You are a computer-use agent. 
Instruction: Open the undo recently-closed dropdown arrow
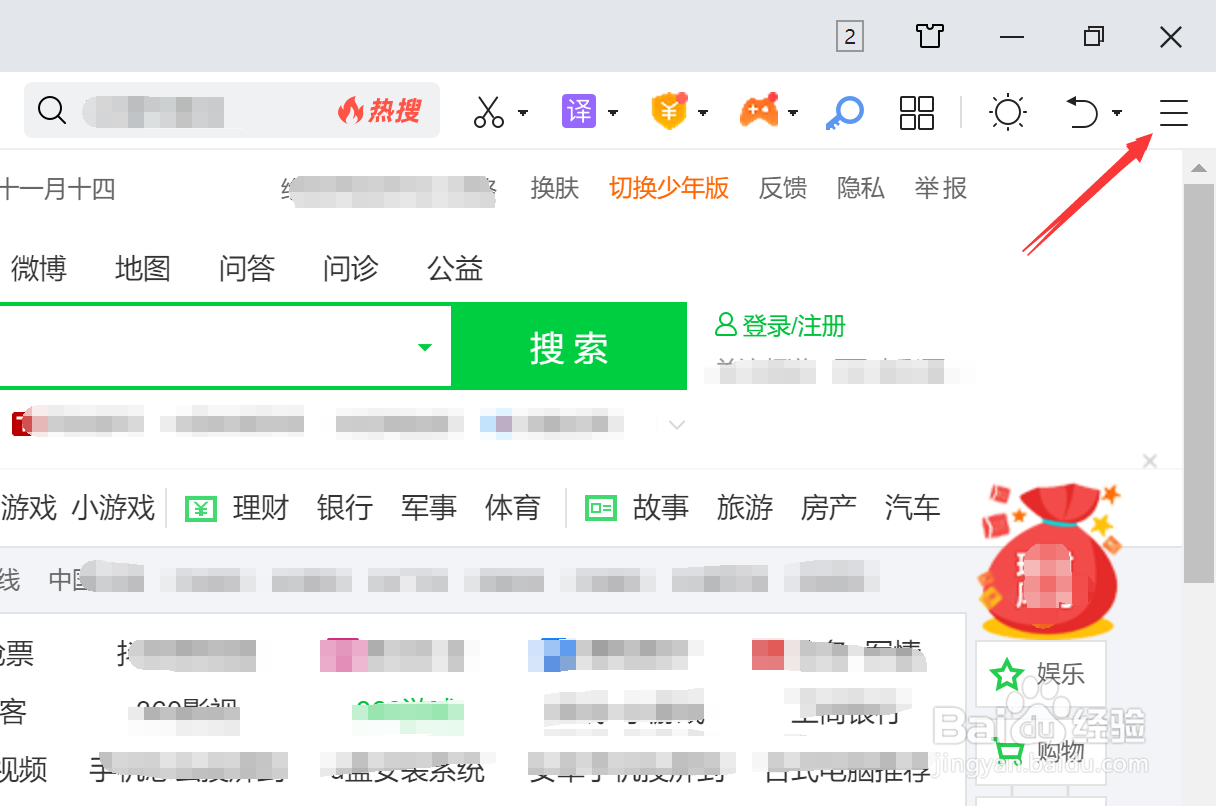[1117, 114]
